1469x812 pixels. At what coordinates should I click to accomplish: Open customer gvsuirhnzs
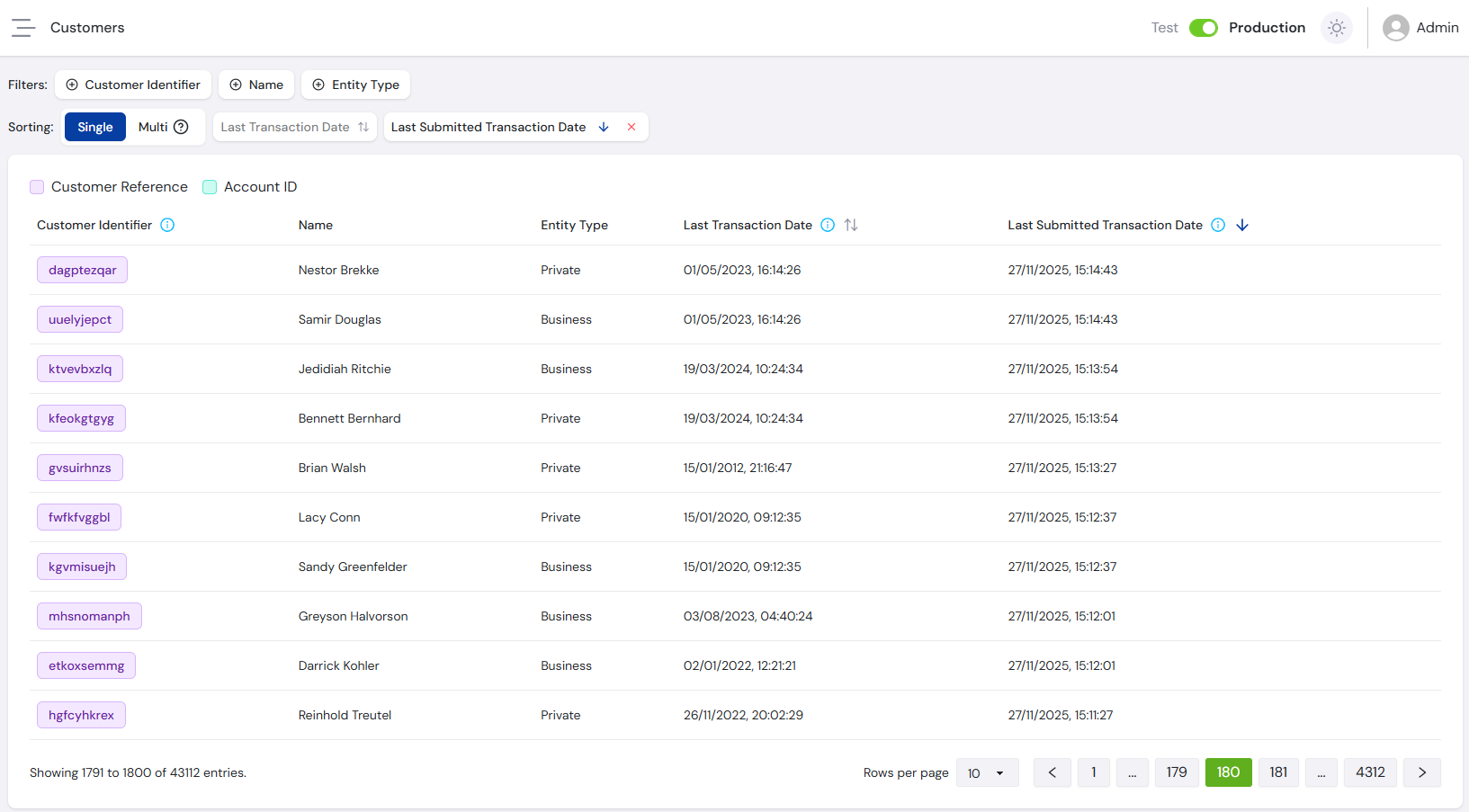click(x=80, y=468)
